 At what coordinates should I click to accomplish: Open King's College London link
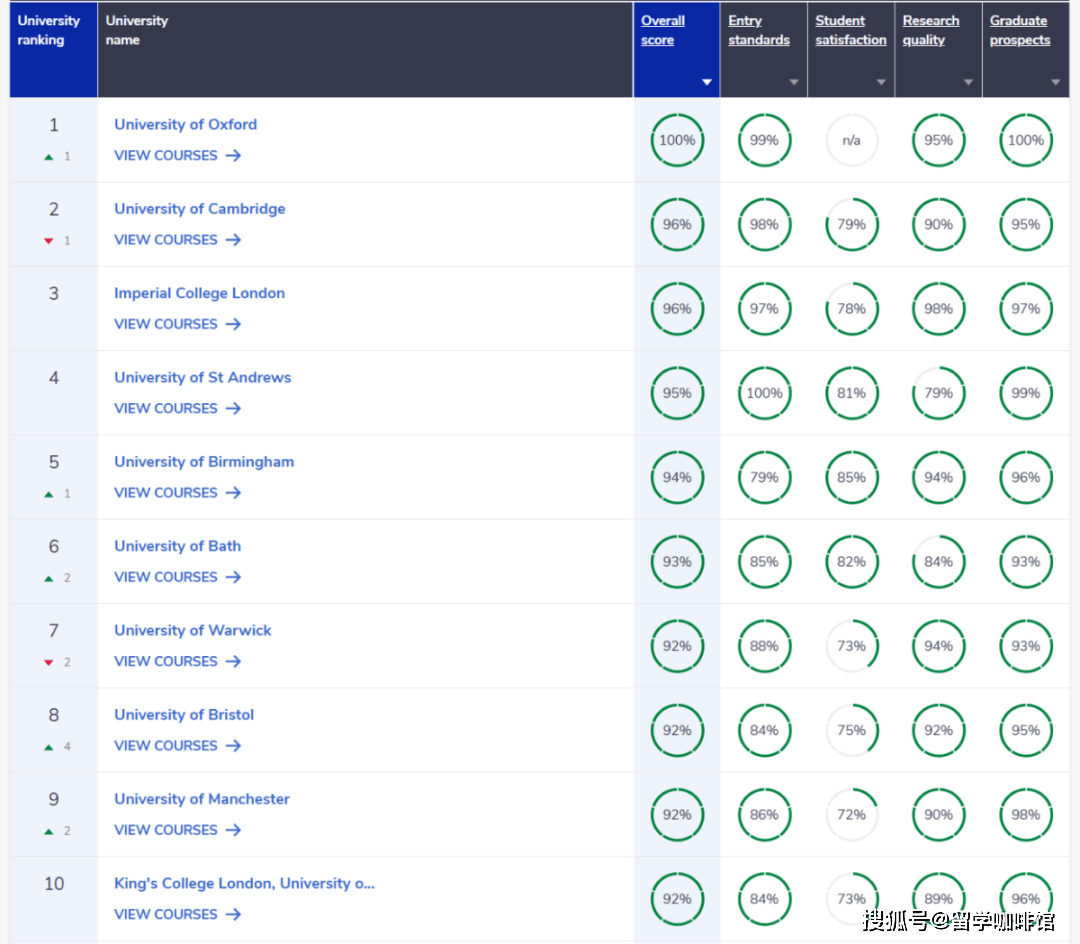pos(245,883)
